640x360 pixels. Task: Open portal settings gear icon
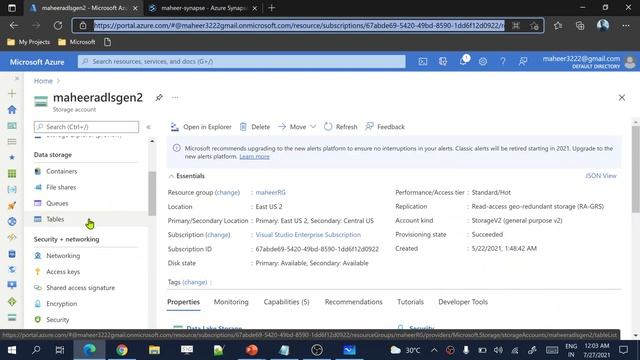click(483, 62)
